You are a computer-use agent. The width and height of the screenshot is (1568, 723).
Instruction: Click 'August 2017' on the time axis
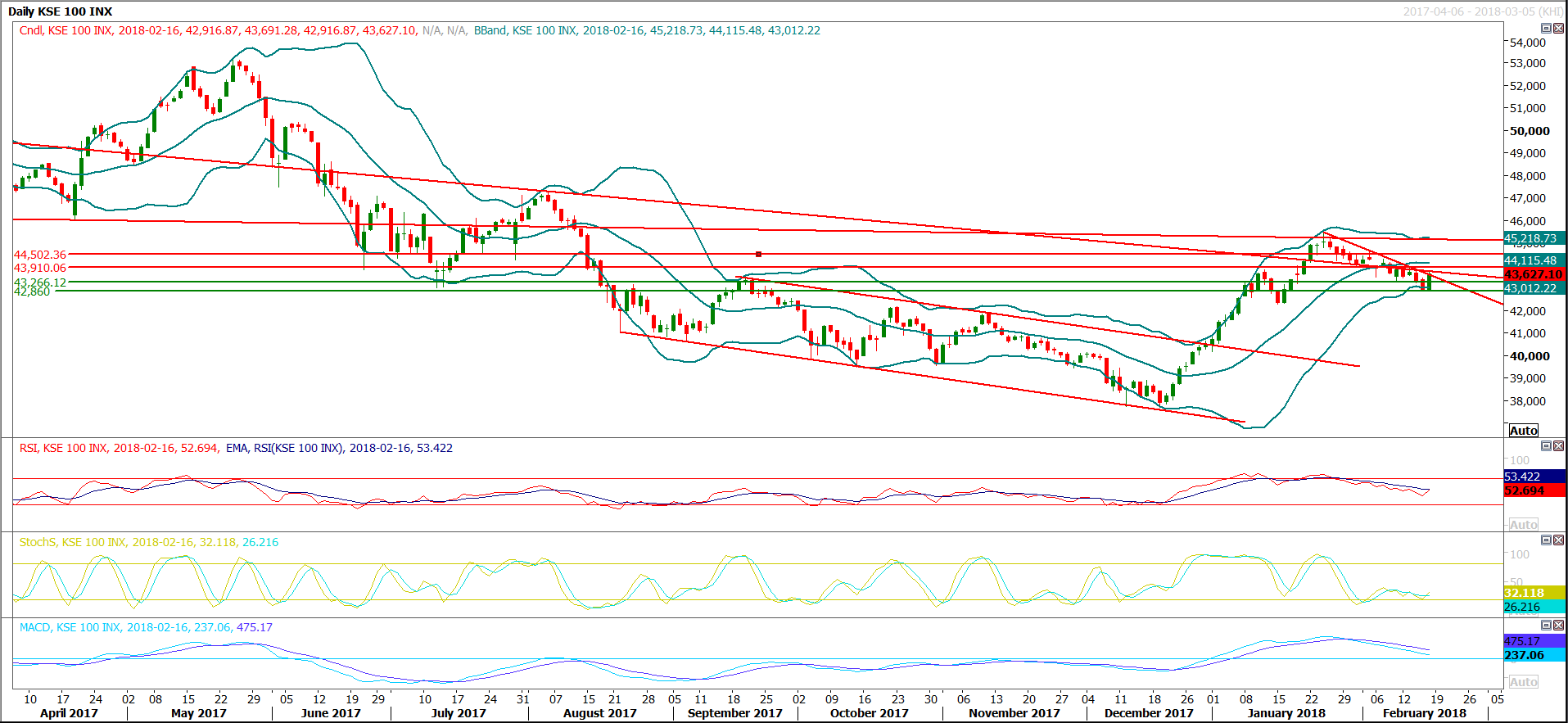[600, 713]
